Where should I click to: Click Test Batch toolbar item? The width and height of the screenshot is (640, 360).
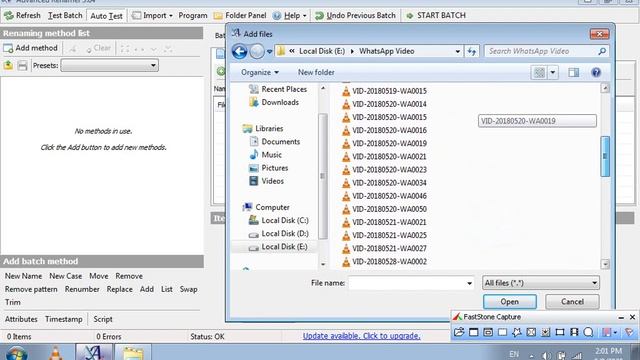65,16
